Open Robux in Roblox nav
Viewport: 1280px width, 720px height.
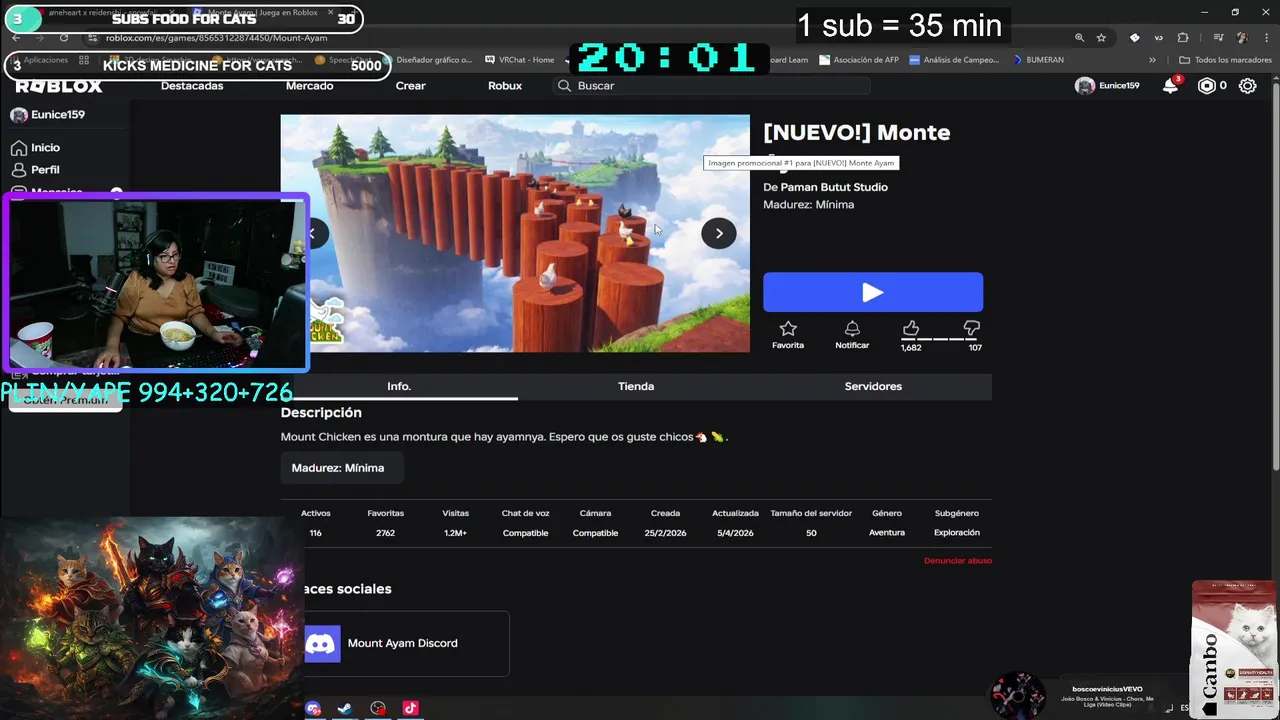click(x=505, y=86)
